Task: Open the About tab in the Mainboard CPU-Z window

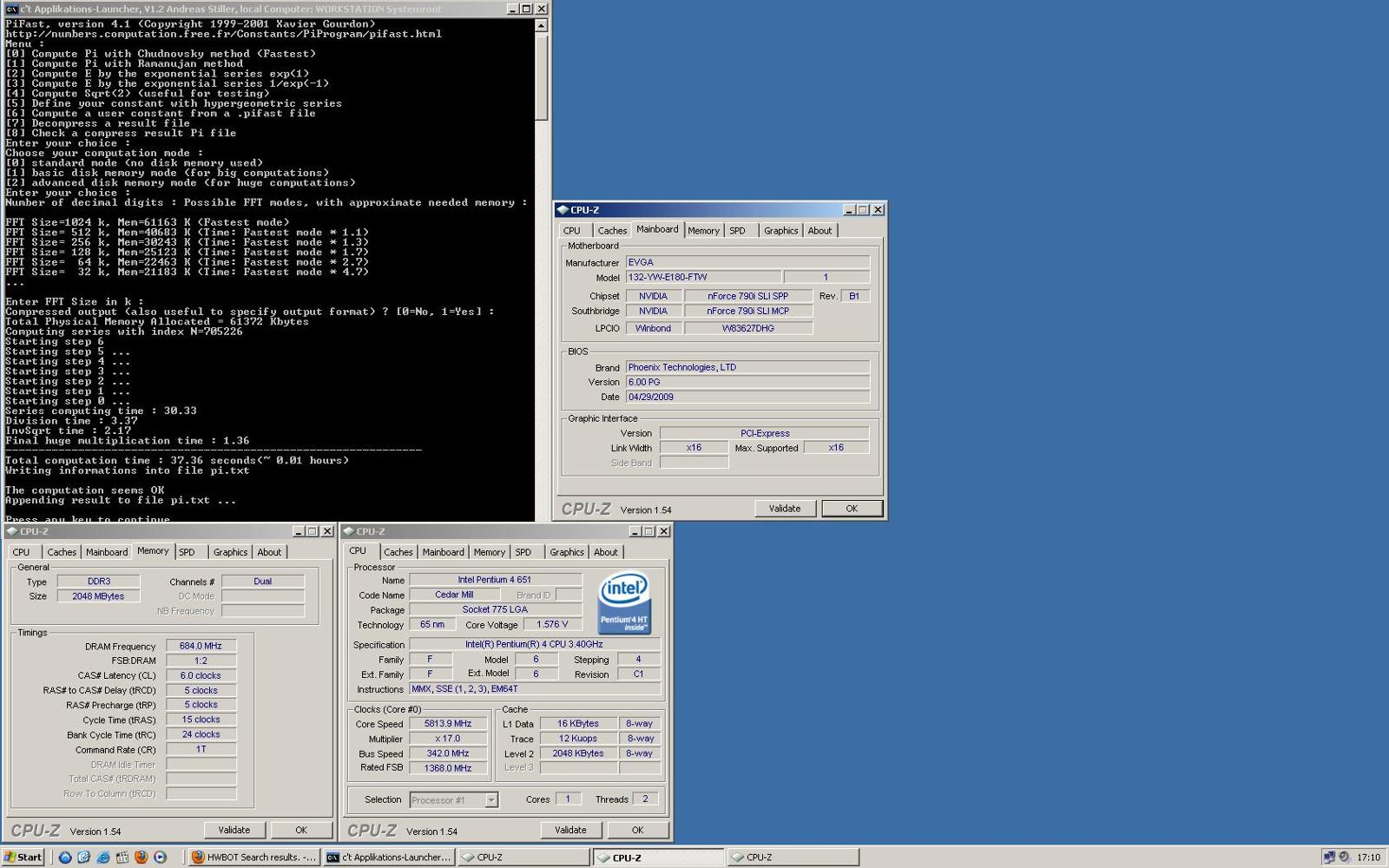Action: click(x=820, y=231)
